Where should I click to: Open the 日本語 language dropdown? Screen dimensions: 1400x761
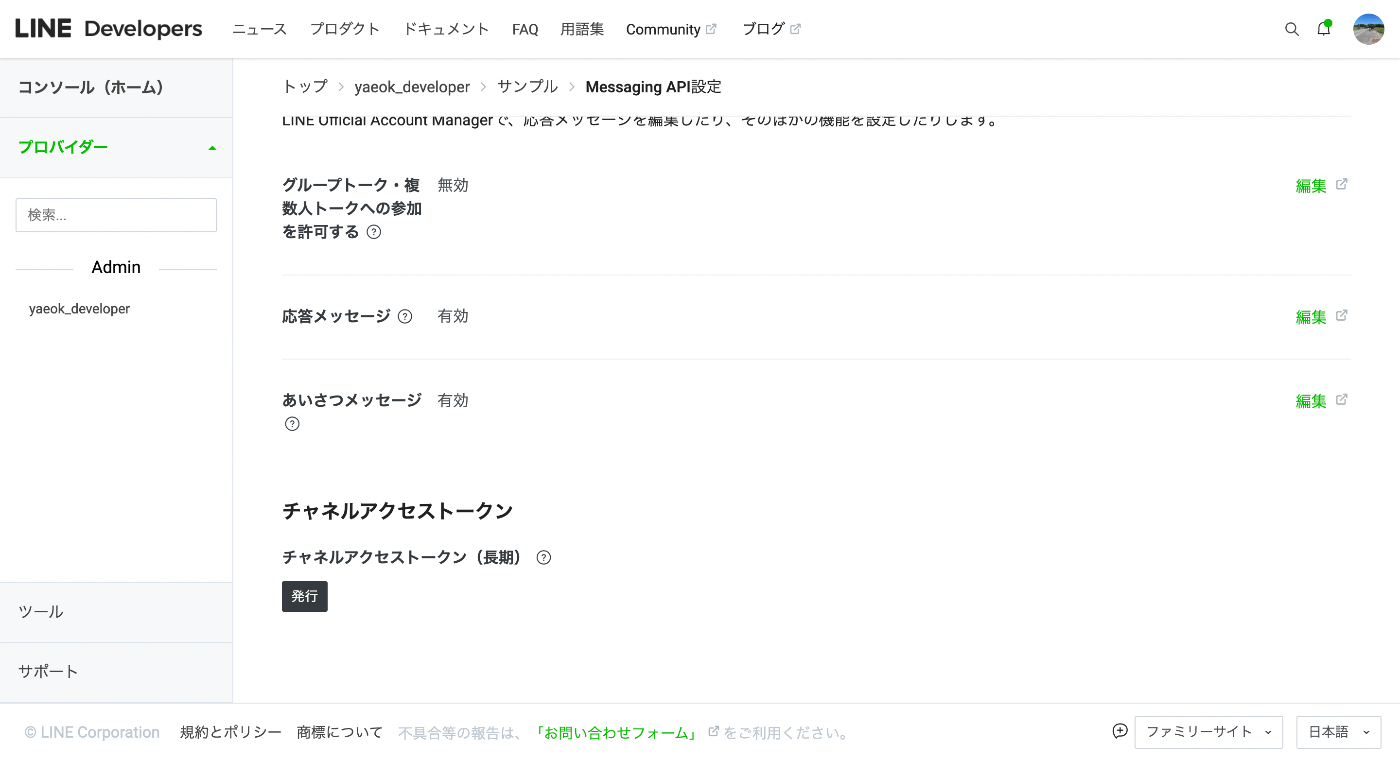(1338, 732)
